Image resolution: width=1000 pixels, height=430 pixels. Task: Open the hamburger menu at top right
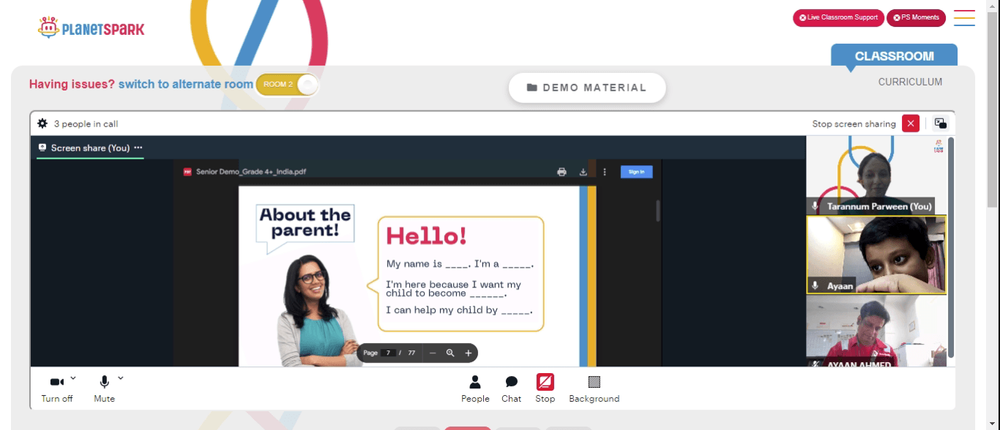pyautogui.click(x=964, y=18)
